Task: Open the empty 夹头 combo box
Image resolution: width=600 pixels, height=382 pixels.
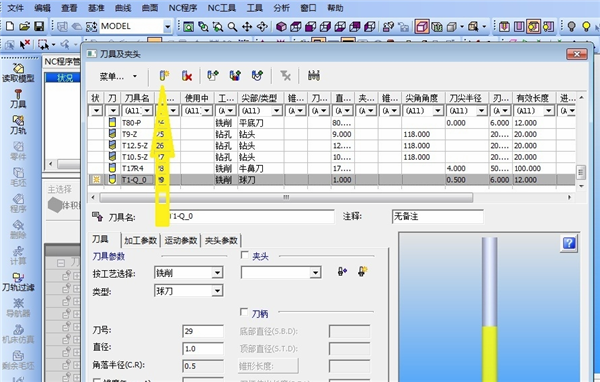Action: (x=281, y=273)
